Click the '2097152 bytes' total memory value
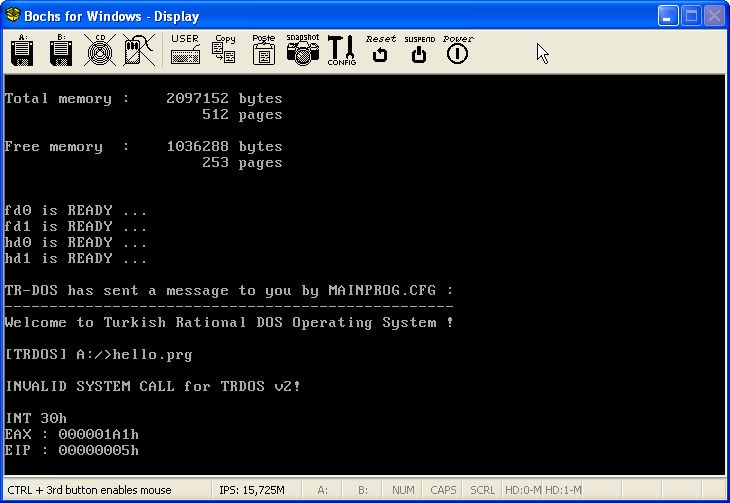This screenshot has height=503, width=730. click(224, 99)
